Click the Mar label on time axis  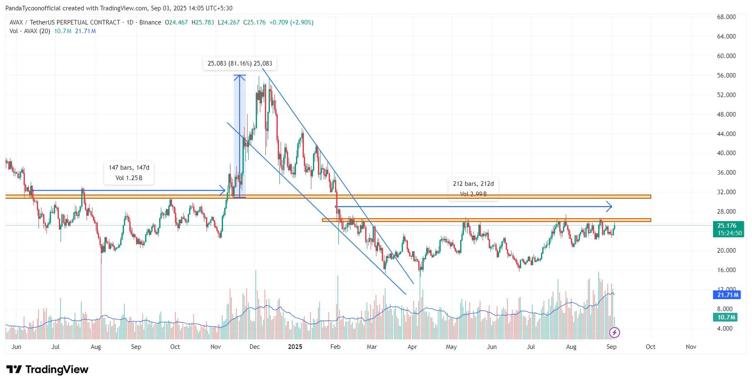point(372,346)
